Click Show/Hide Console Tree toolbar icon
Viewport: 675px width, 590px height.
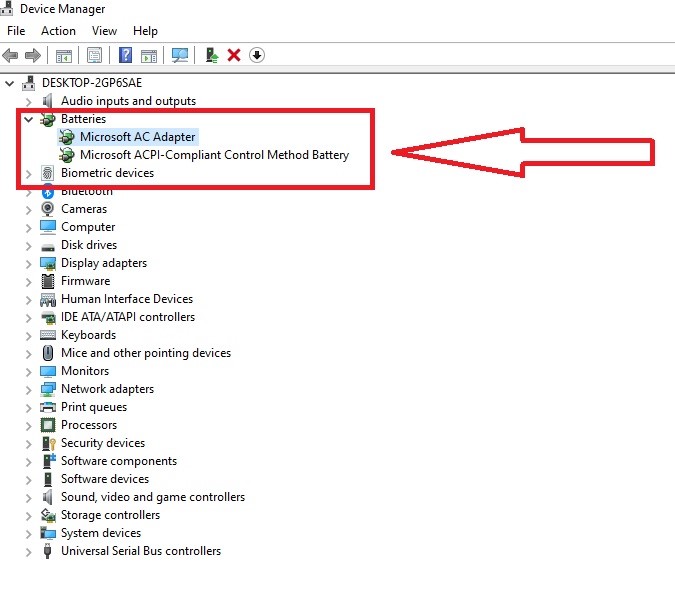[x=64, y=56]
